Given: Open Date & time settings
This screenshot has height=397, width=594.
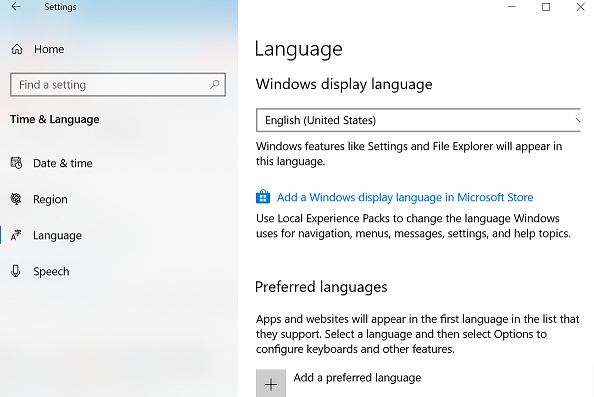Looking at the screenshot, I should click(63, 163).
